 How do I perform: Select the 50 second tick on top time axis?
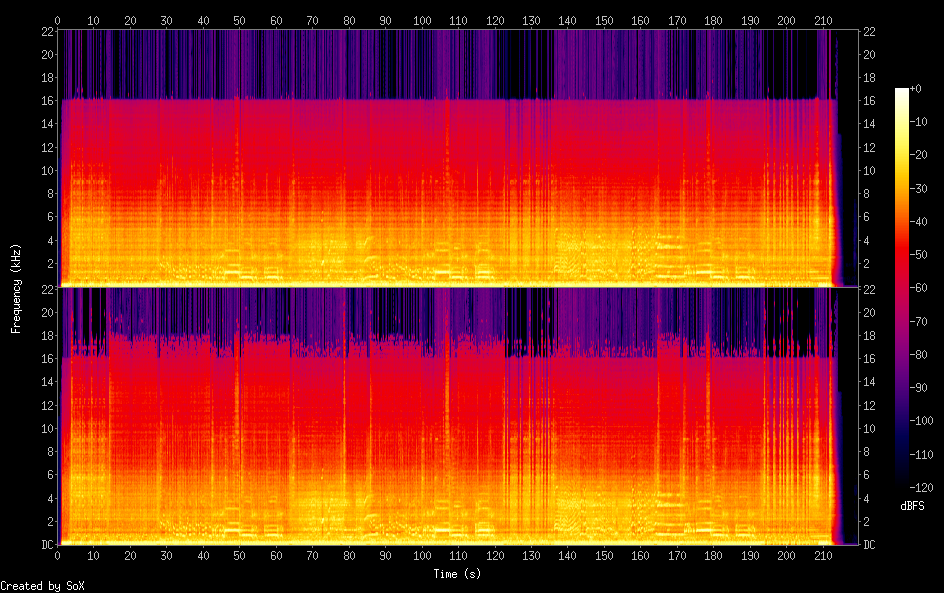point(240,20)
